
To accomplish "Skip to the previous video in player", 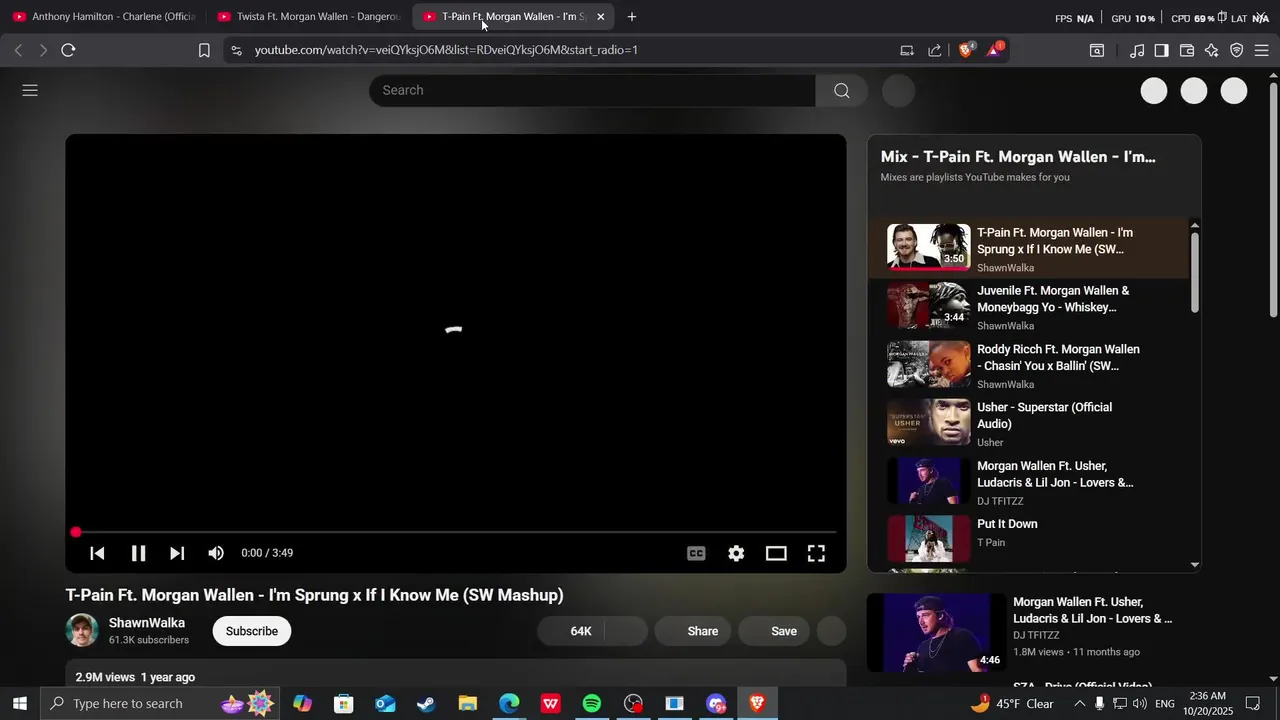I will (x=97, y=553).
